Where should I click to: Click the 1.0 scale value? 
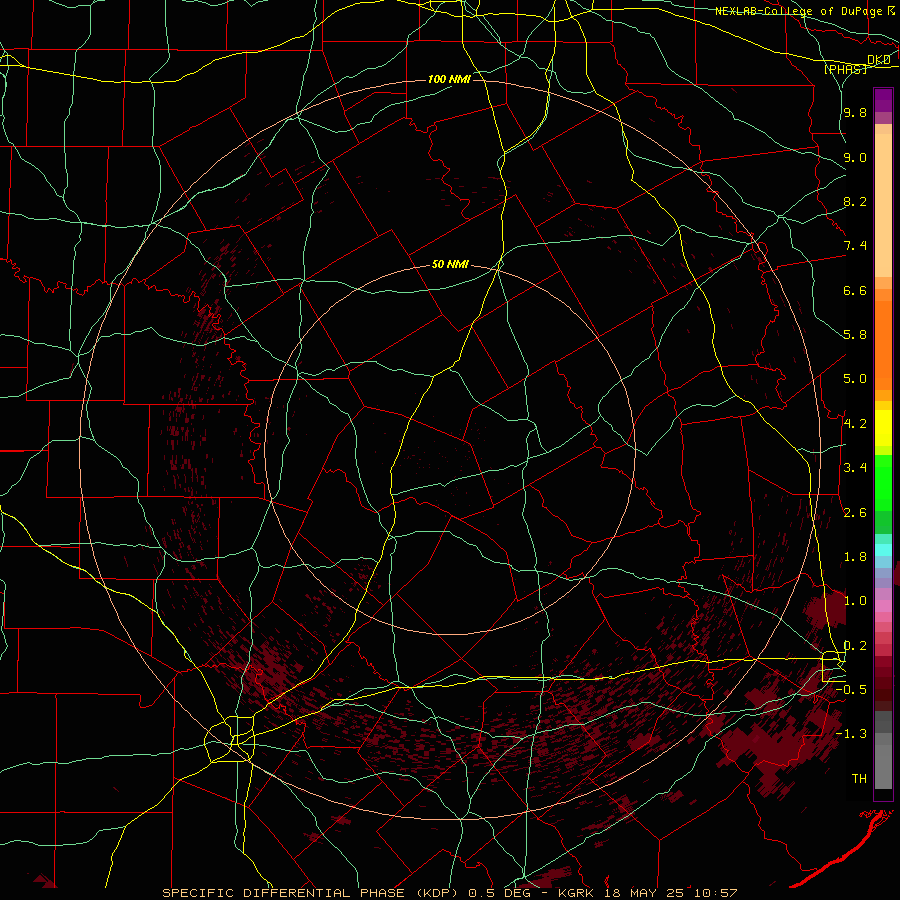pyautogui.click(x=855, y=601)
